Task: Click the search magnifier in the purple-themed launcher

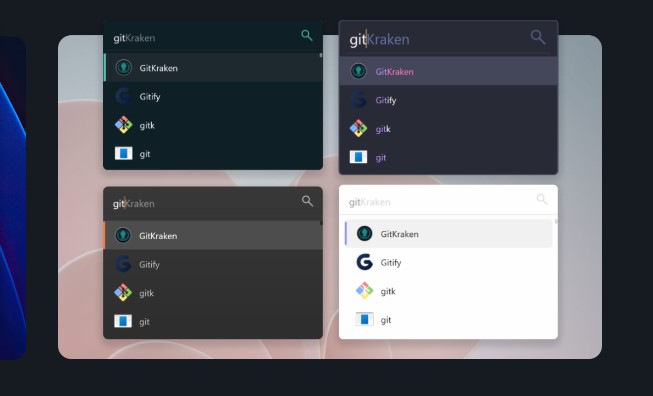Action: (538, 37)
